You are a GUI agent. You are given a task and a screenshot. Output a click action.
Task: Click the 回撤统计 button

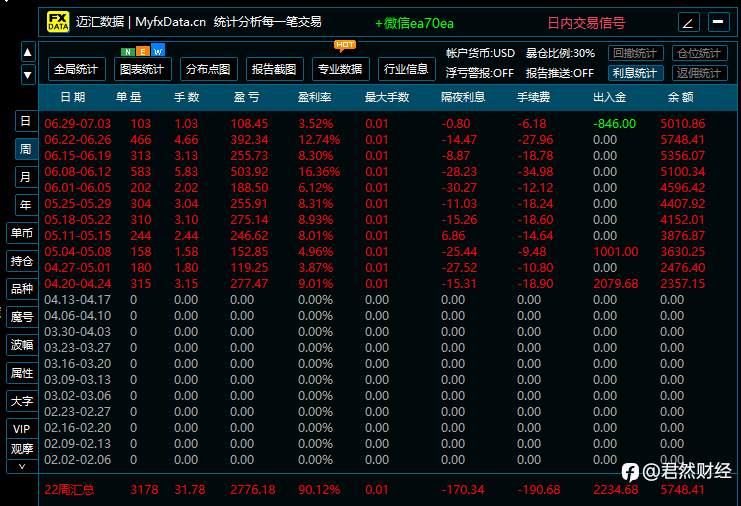tap(635, 53)
